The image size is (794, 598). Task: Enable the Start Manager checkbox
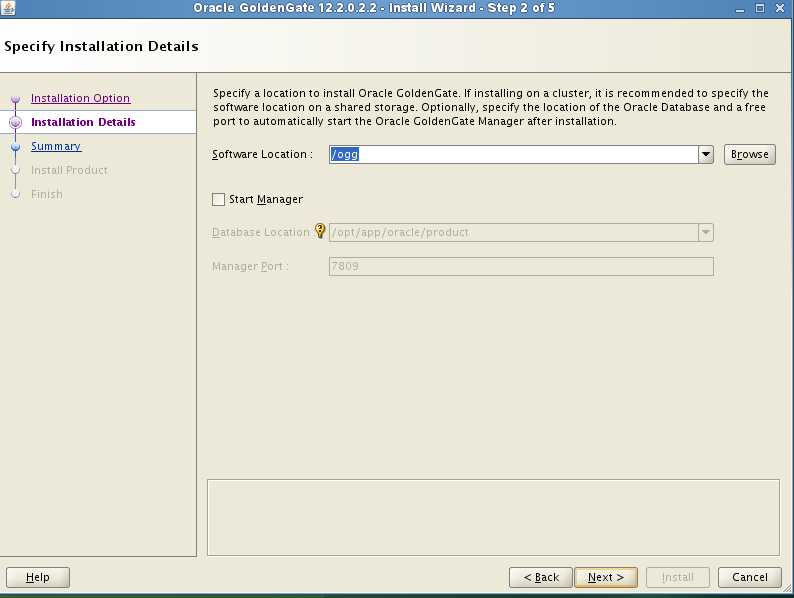click(218, 200)
